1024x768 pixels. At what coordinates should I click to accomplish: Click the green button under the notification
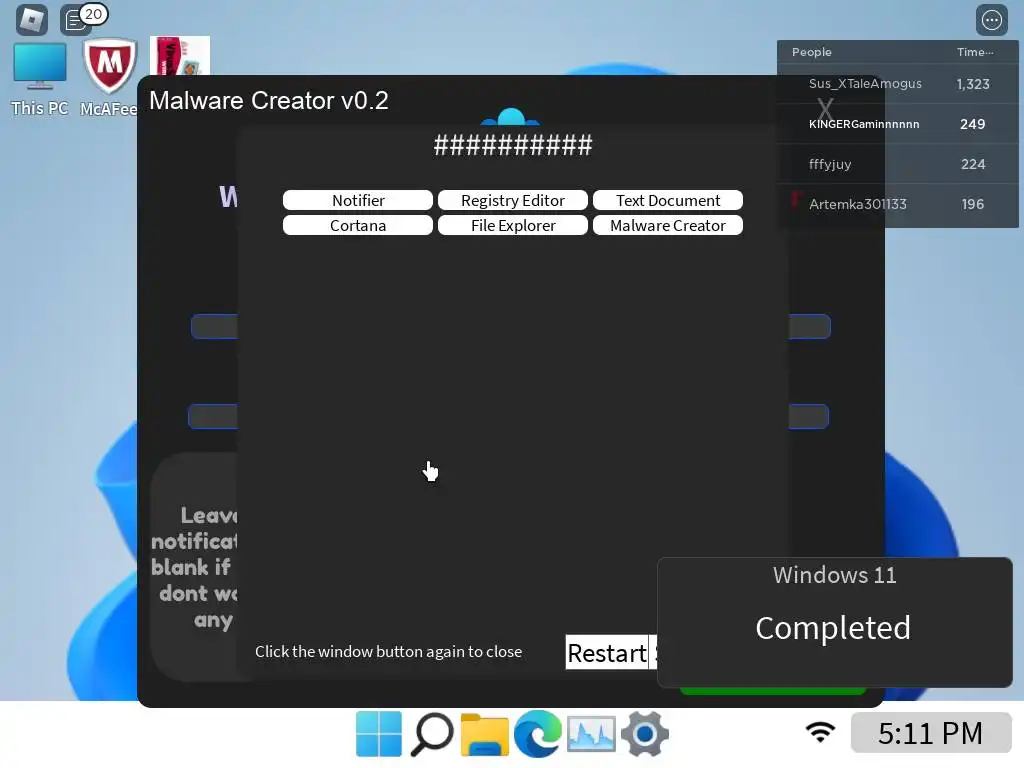(x=773, y=691)
